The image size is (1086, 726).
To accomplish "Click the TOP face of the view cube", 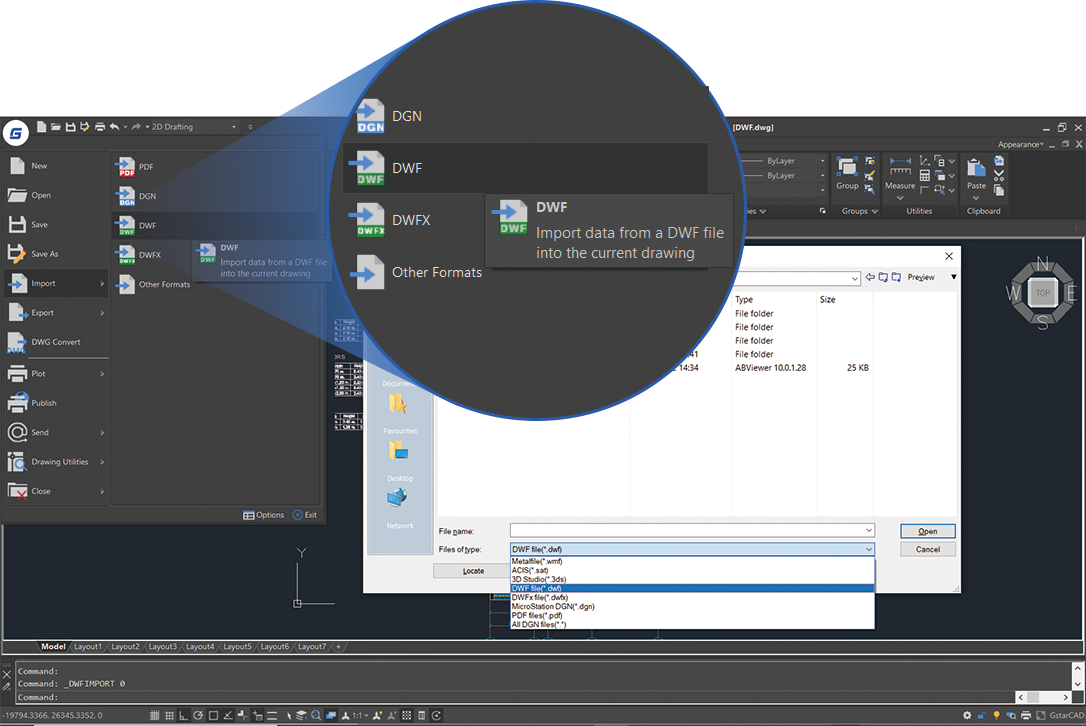I will click(x=1042, y=293).
